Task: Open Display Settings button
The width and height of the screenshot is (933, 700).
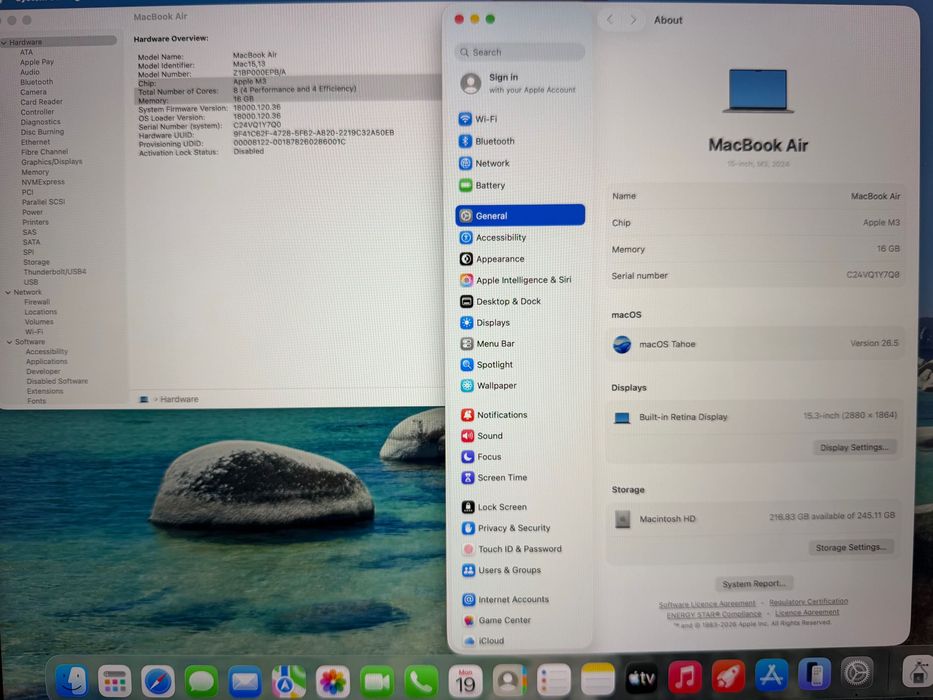Action: (854, 448)
